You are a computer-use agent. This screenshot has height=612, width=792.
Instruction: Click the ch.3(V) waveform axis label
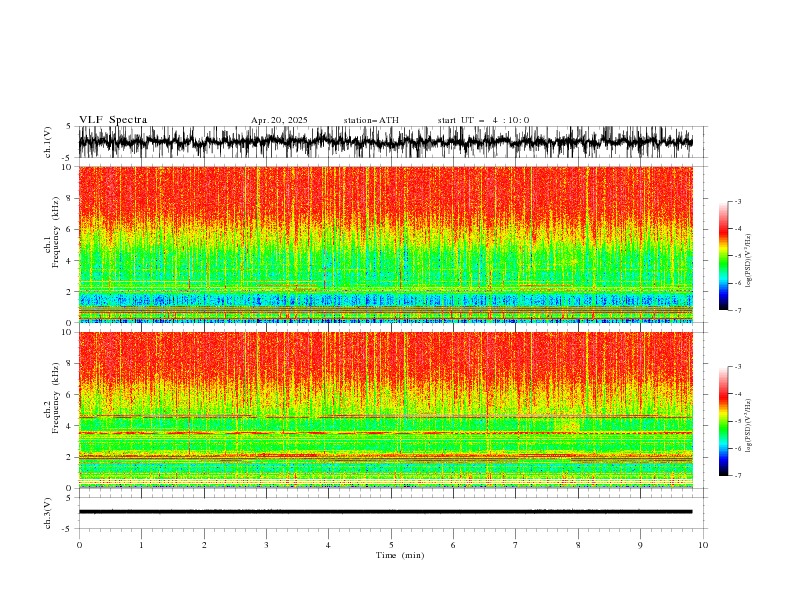(x=48, y=513)
